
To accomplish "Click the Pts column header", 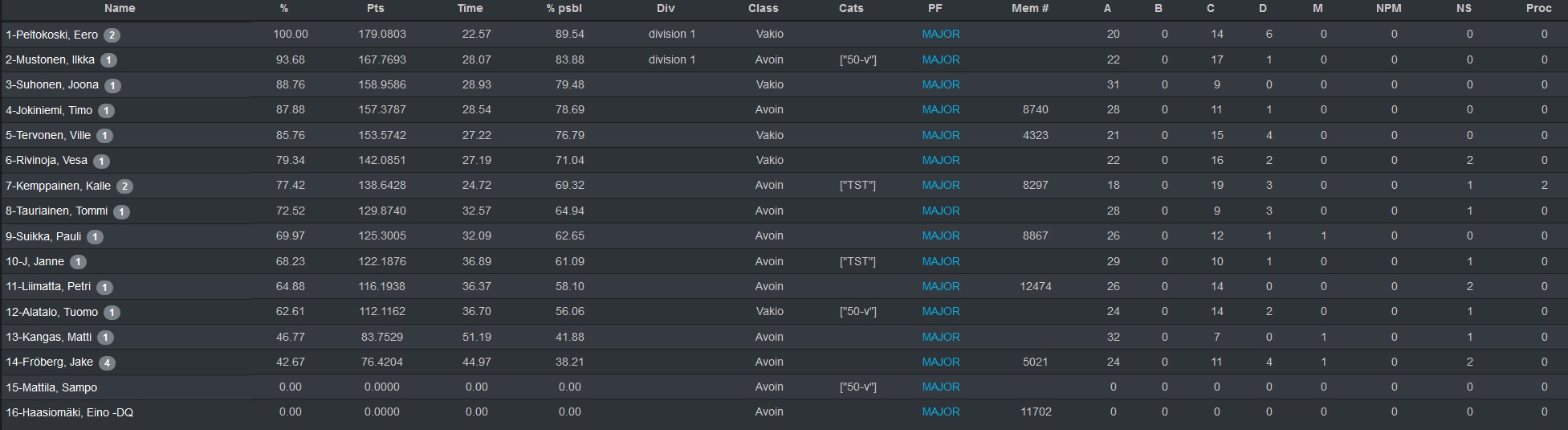I will [x=375, y=8].
